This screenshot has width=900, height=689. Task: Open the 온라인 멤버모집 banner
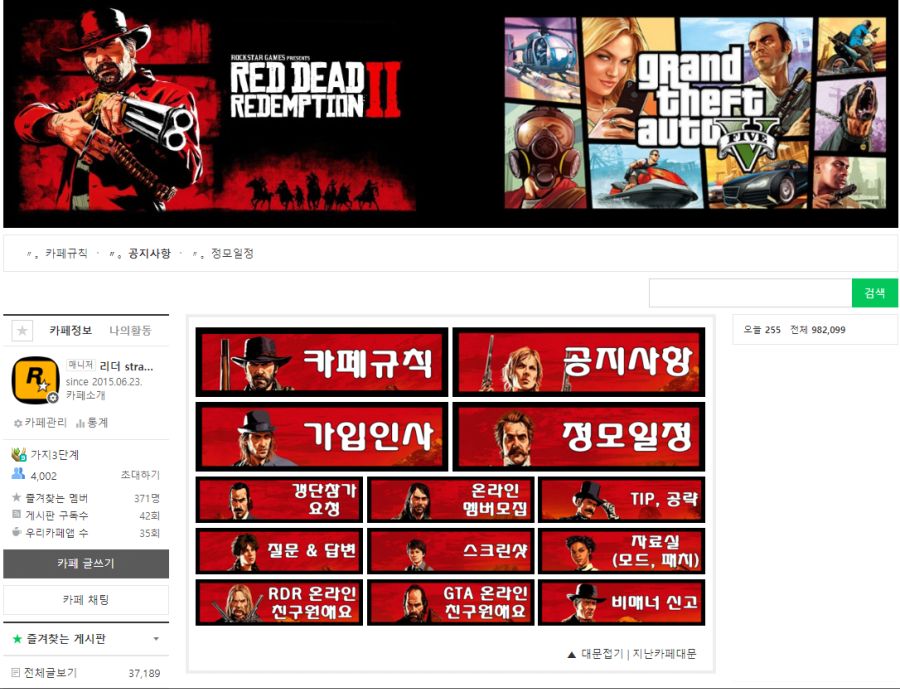click(x=451, y=500)
